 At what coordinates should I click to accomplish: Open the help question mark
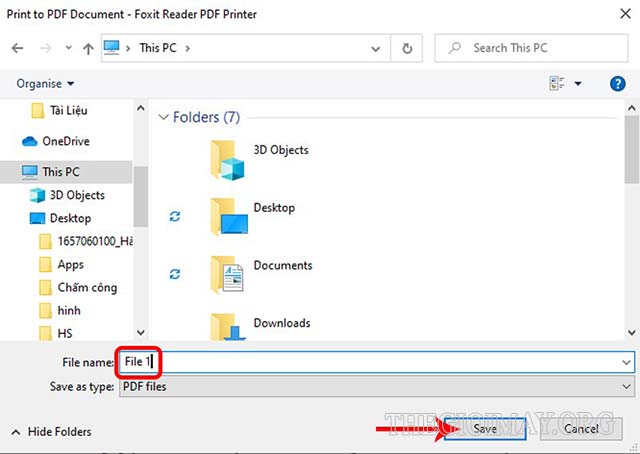[618, 84]
